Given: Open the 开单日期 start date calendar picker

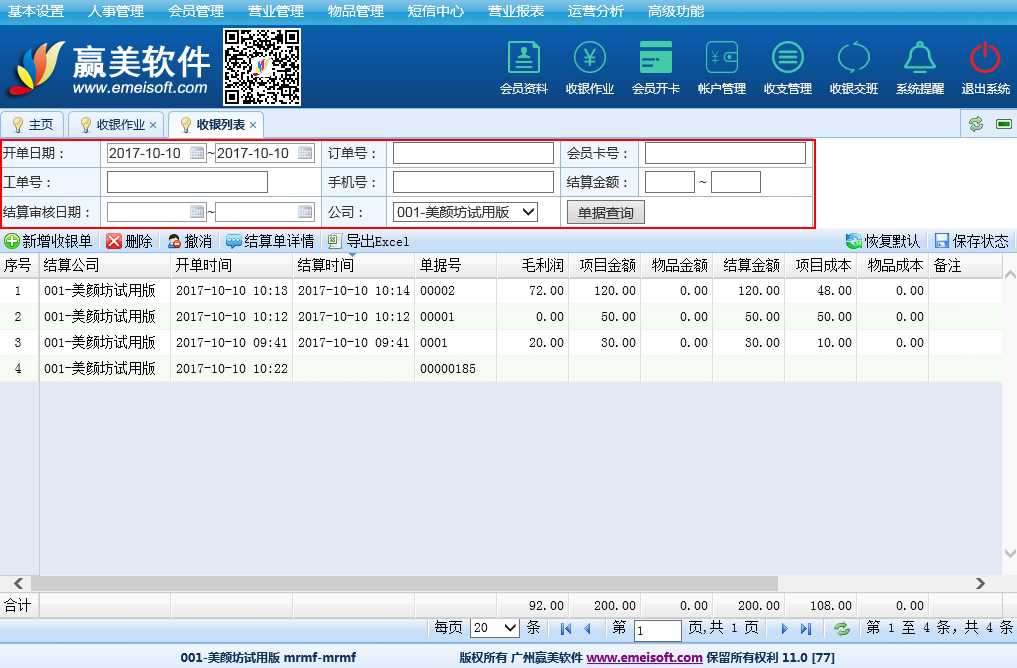Looking at the screenshot, I should pos(197,153).
